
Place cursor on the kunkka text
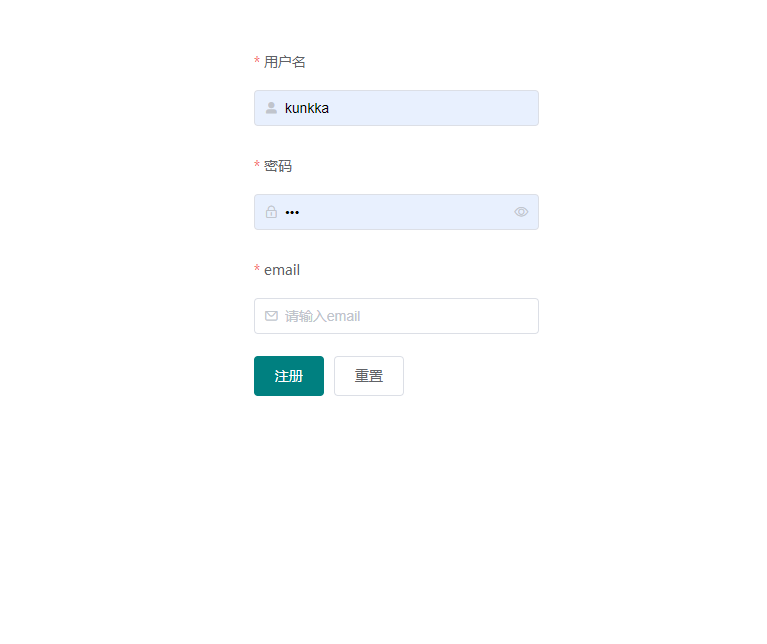coord(307,108)
